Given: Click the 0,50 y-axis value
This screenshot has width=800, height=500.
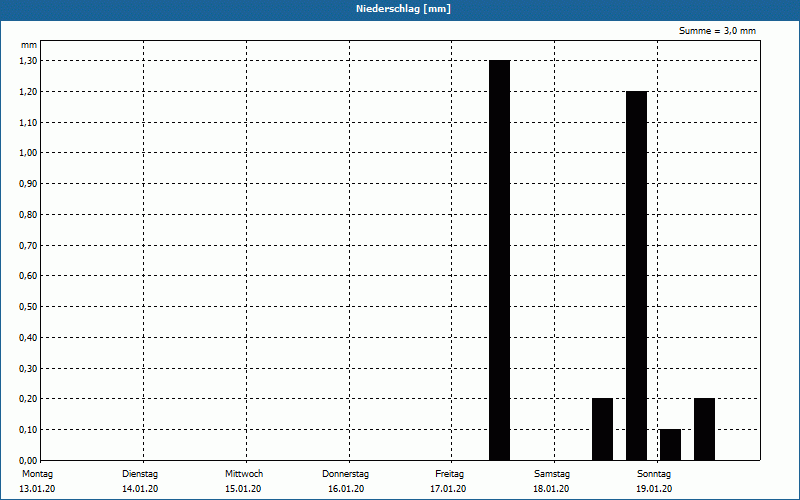Looking at the screenshot, I should coord(28,307).
